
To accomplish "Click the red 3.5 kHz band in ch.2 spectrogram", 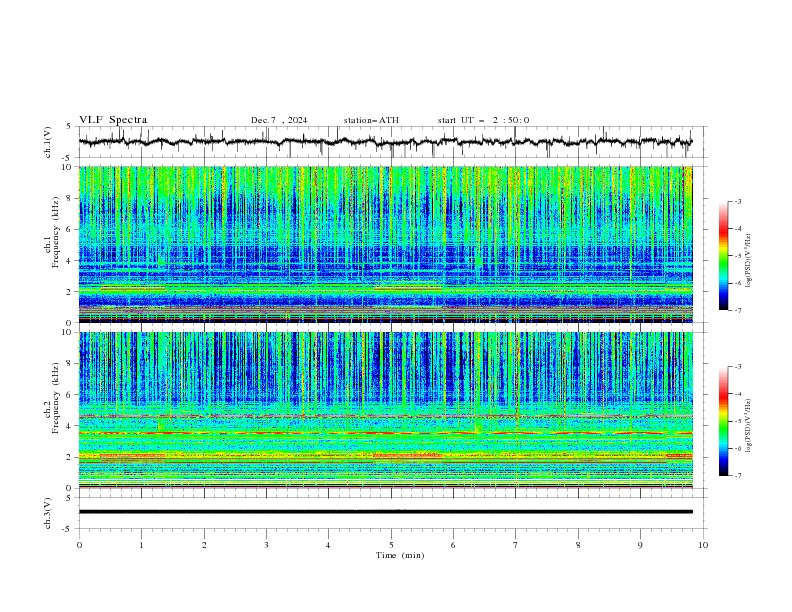I will [x=385, y=433].
